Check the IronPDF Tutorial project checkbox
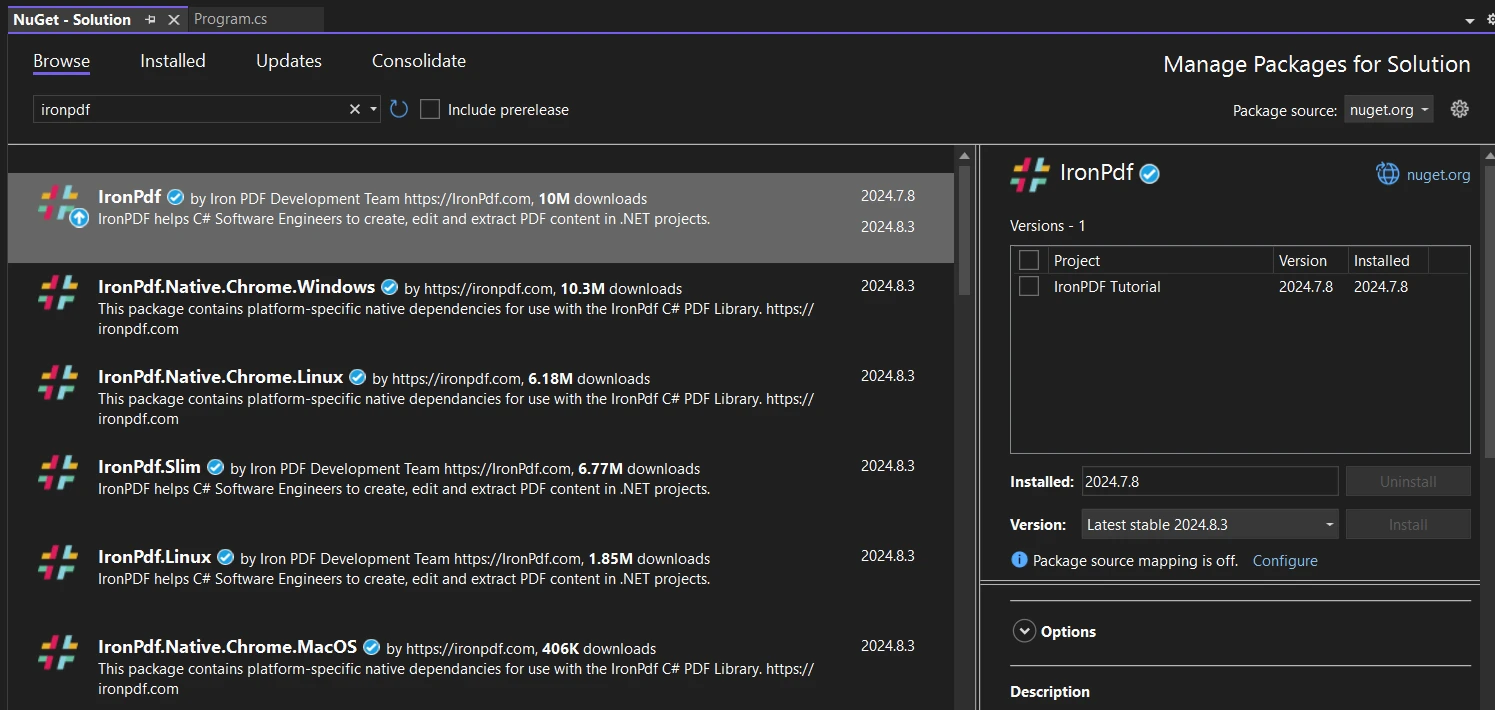The width and height of the screenshot is (1495, 710). tap(1028, 286)
